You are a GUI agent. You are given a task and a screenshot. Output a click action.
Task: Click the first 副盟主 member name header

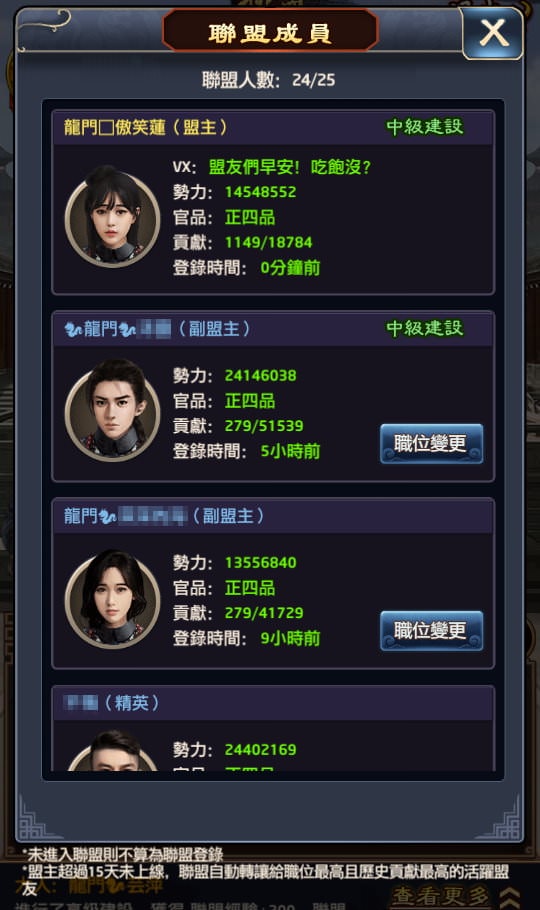click(x=157, y=329)
